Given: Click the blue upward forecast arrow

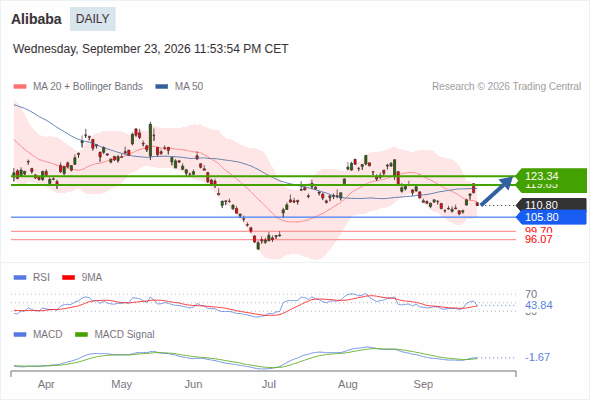Looking at the screenshot, I should (x=497, y=191).
